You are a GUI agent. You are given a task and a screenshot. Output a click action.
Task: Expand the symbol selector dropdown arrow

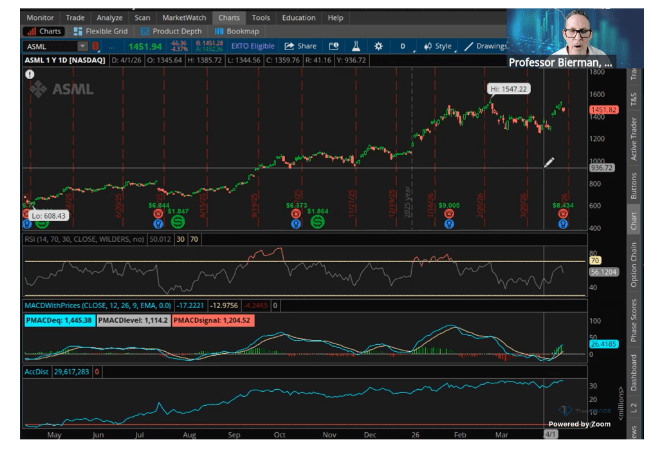click(82, 46)
